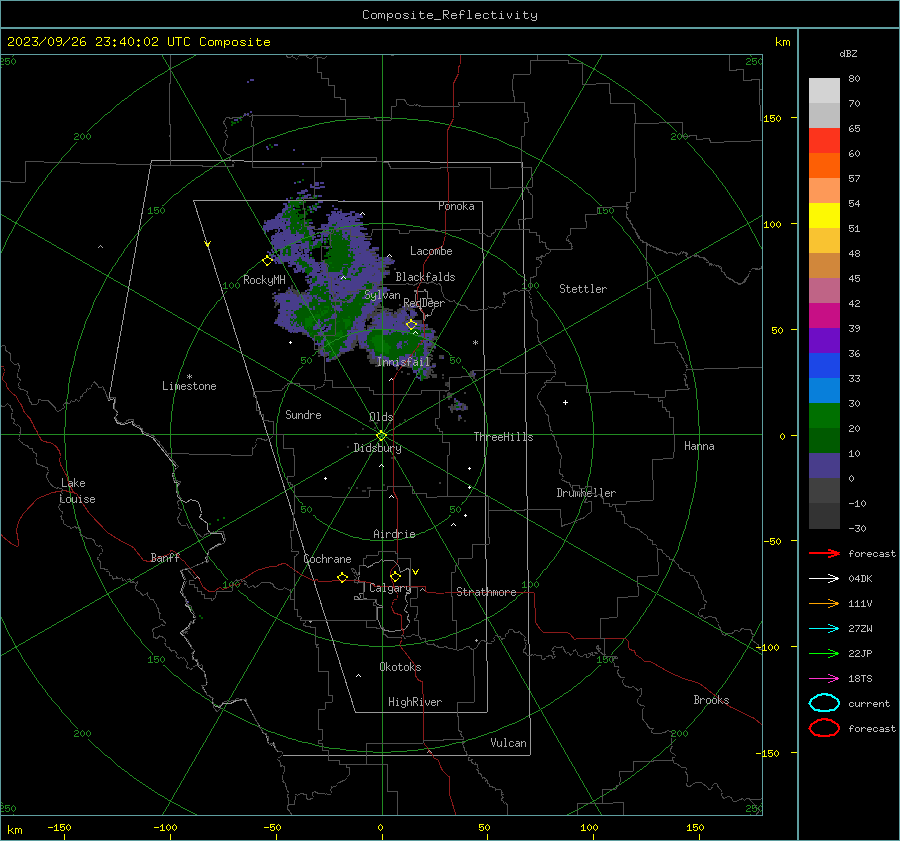900x841 pixels.
Task: Click the 27ZW legend label
Action: coord(860,629)
